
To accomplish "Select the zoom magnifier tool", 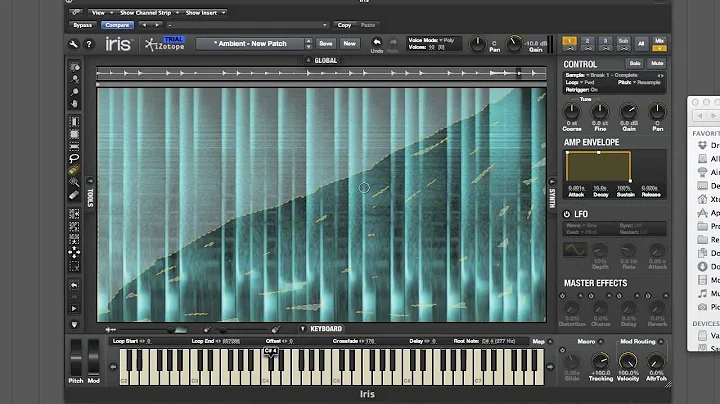I will pos(74,92).
